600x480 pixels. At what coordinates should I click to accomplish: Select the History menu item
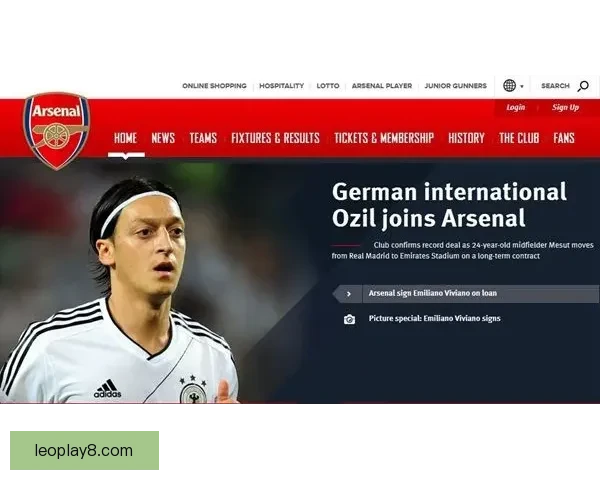click(466, 138)
